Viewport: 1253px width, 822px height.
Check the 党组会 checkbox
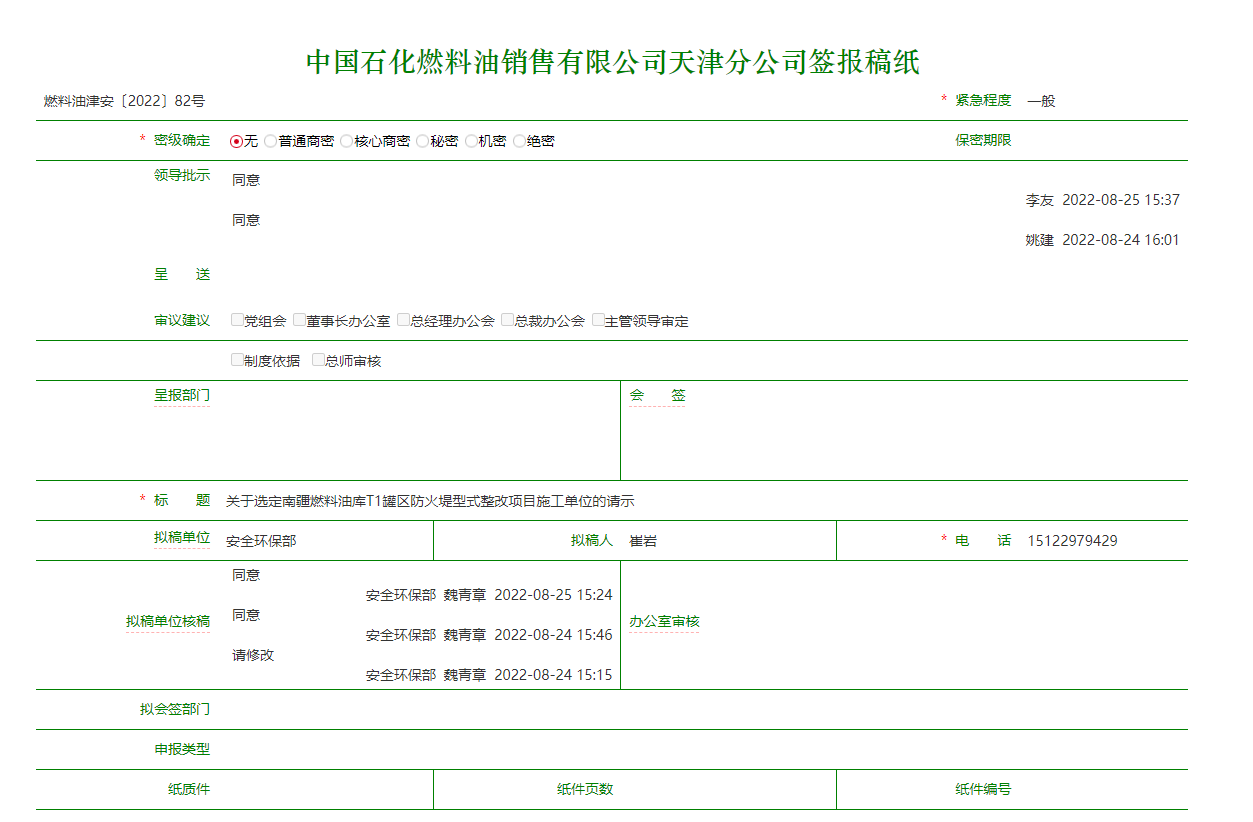point(238,320)
